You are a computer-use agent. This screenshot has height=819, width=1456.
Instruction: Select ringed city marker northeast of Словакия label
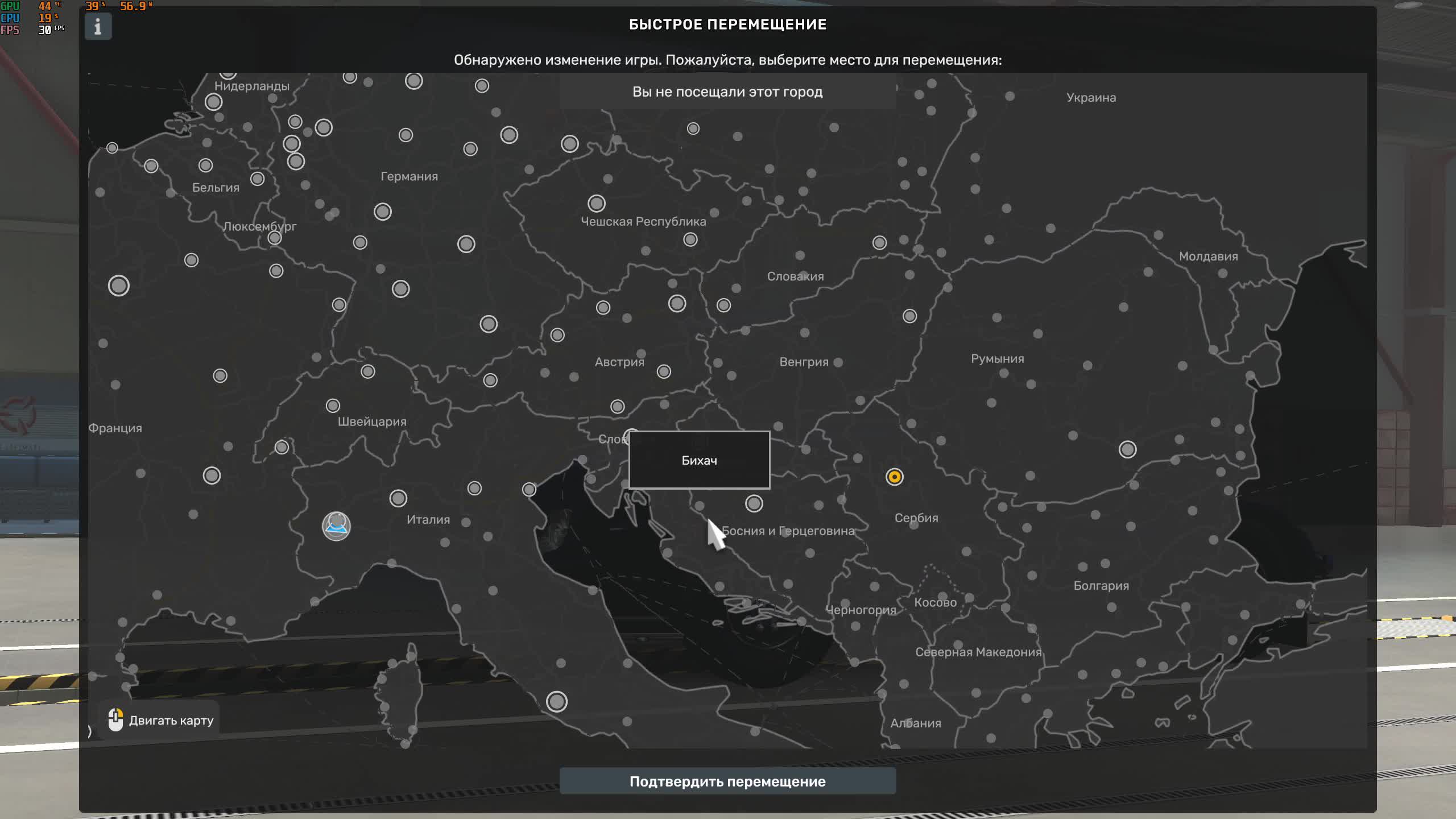[x=879, y=243]
